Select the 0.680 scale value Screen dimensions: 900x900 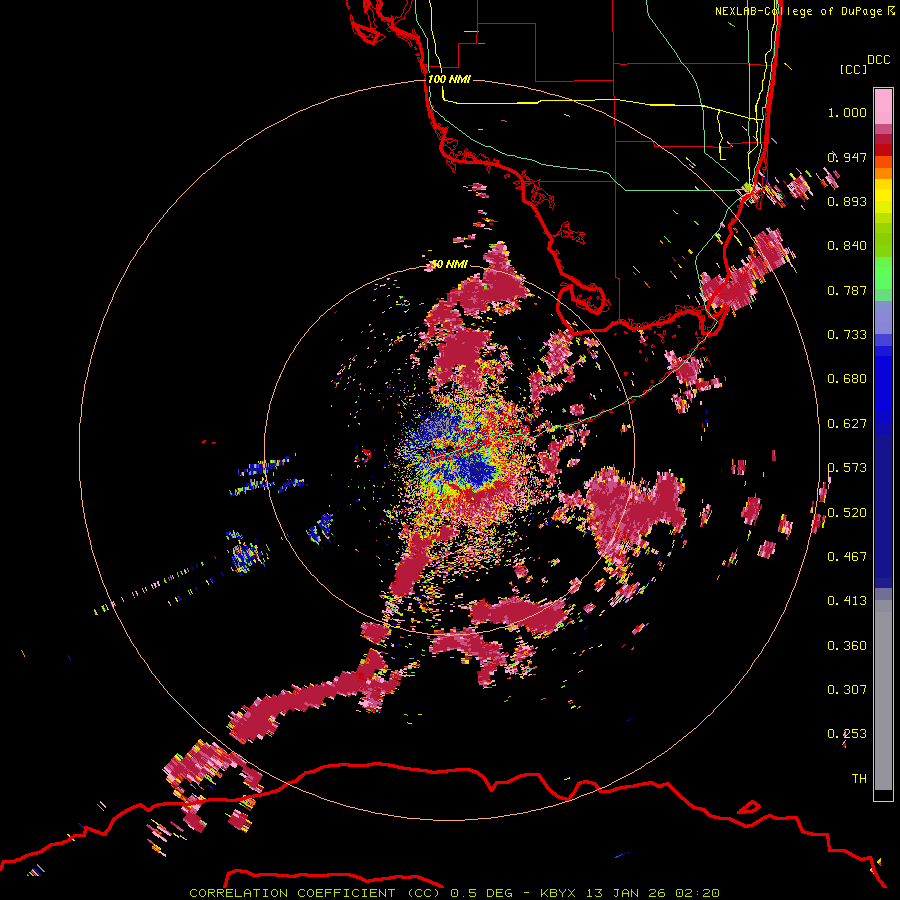(847, 379)
